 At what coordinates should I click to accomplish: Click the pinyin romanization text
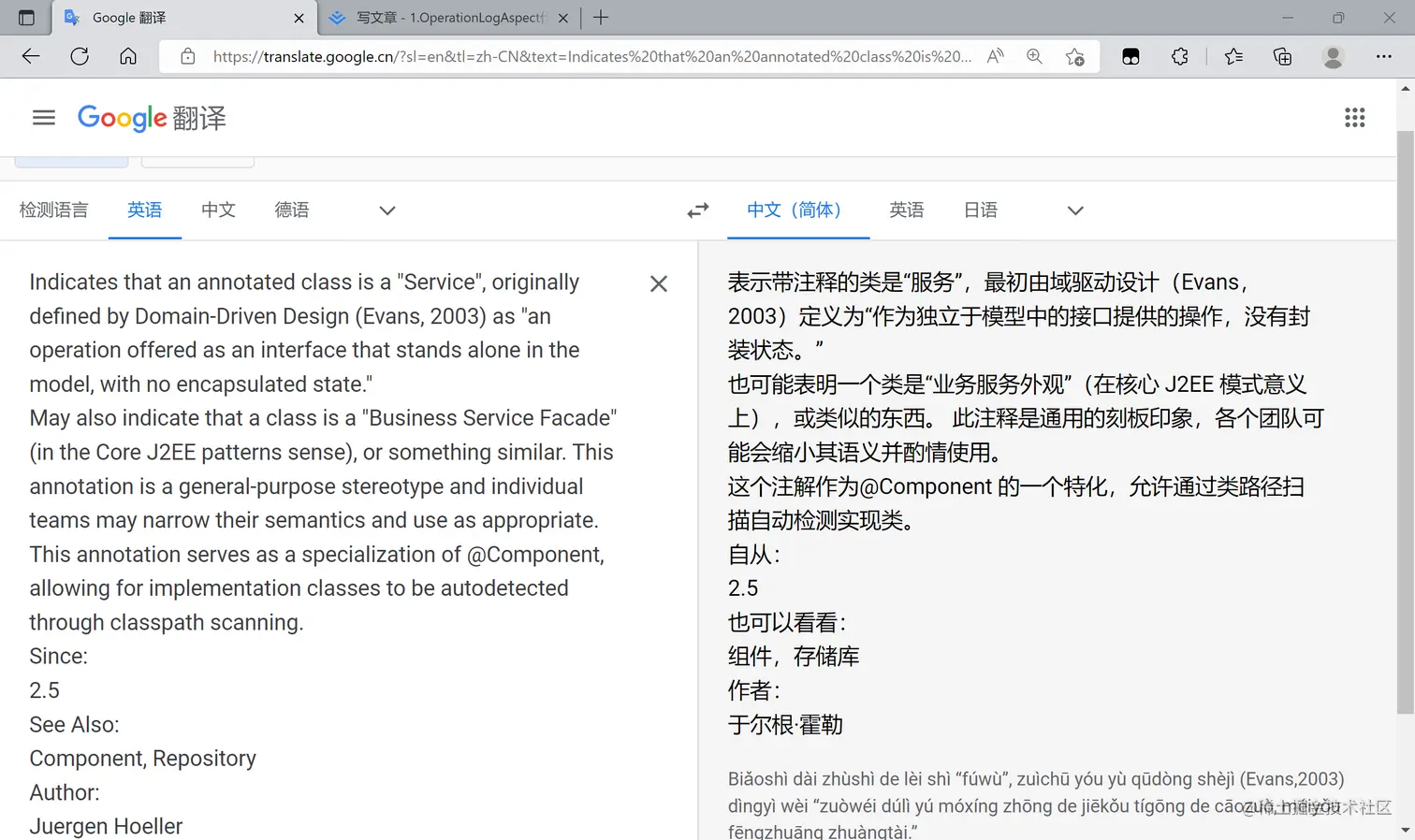click(x=1036, y=804)
